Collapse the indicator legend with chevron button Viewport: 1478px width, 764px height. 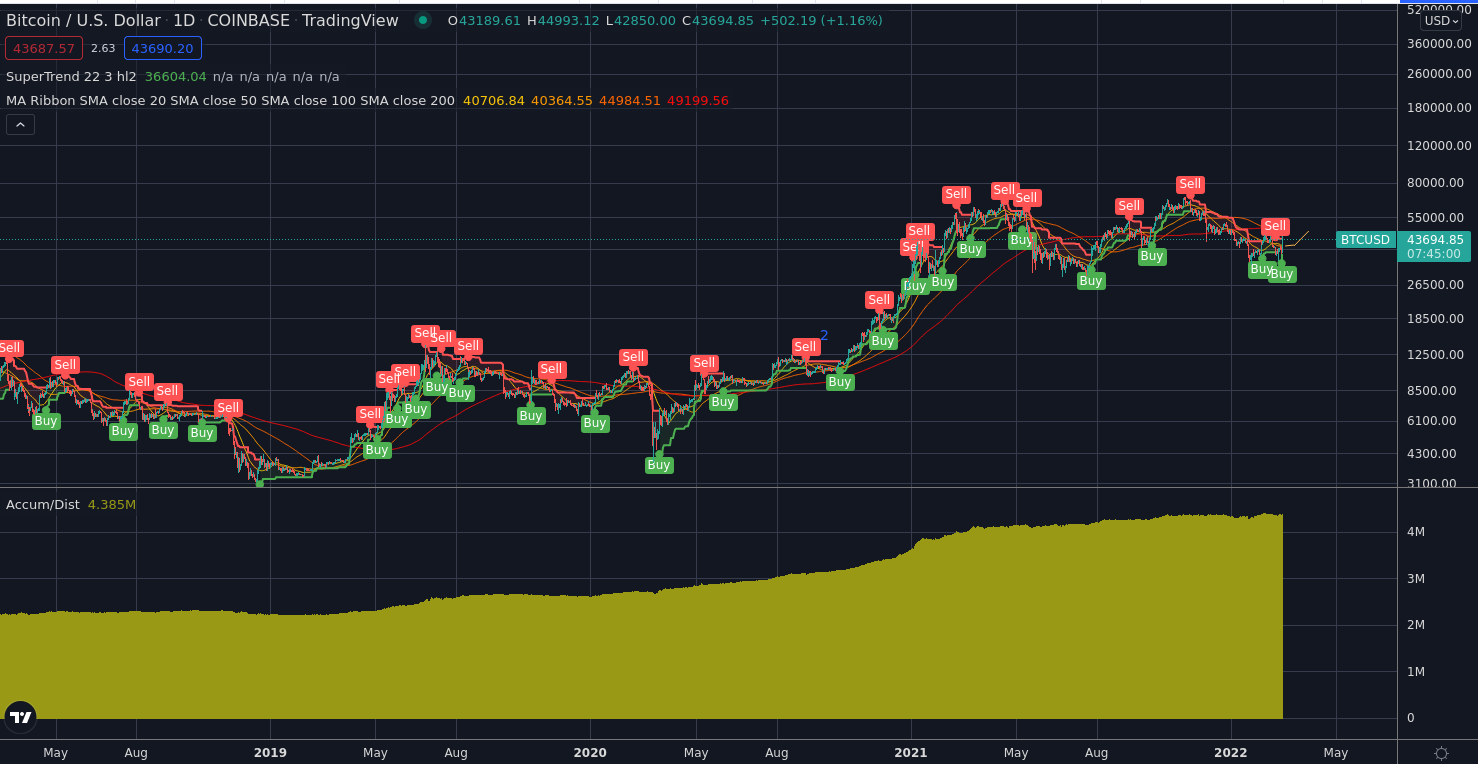tap(20, 125)
